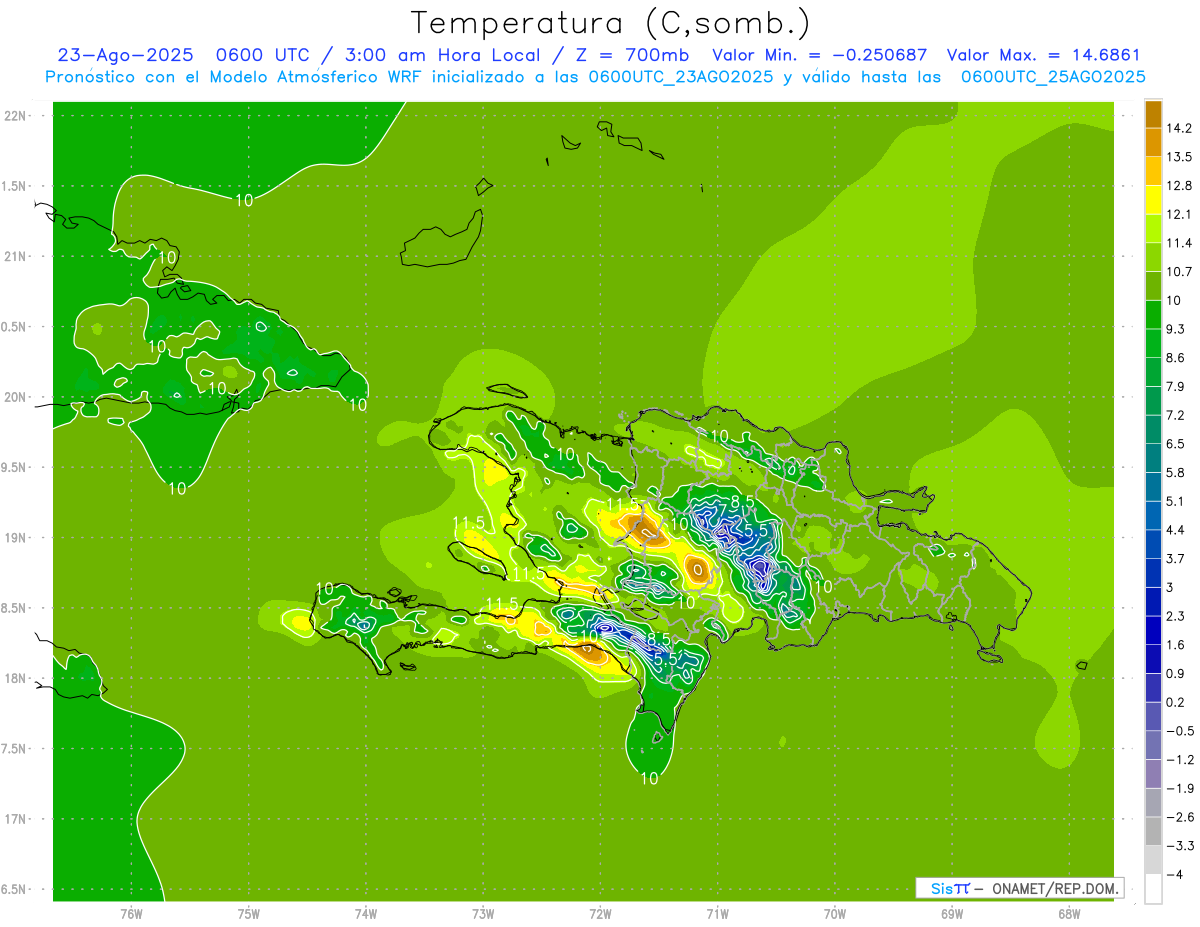Click the legend value "2.3"
Image resolution: width=1200 pixels, height=927 pixels.
1175,616
